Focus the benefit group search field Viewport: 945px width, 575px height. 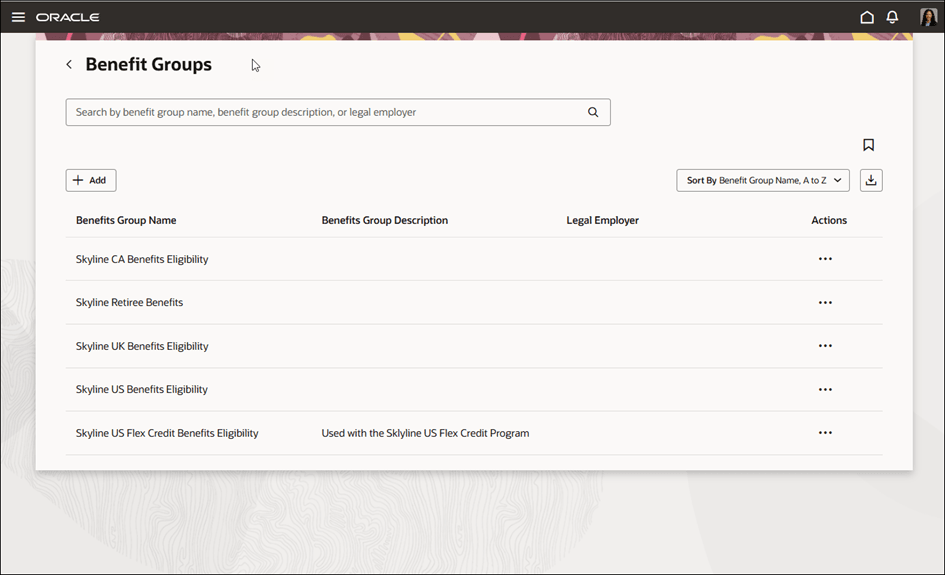tap(338, 112)
